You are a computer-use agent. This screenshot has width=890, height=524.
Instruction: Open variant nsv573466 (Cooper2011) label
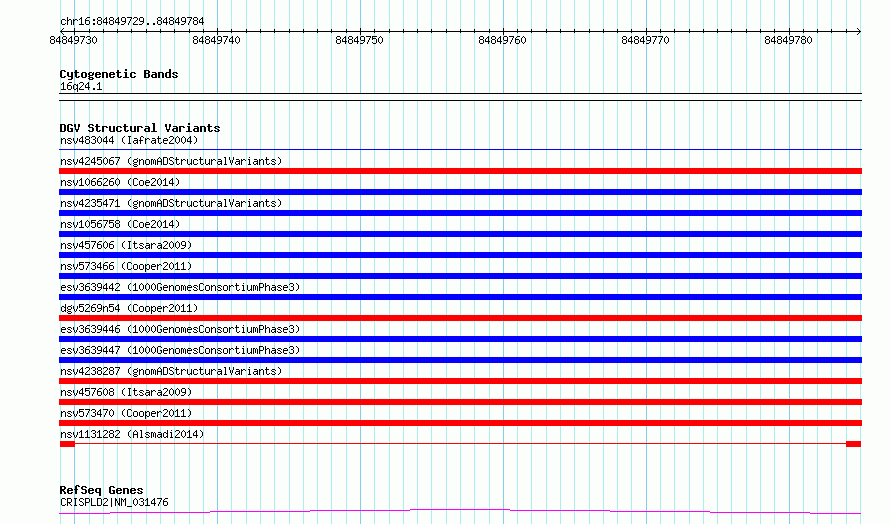tap(126, 266)
